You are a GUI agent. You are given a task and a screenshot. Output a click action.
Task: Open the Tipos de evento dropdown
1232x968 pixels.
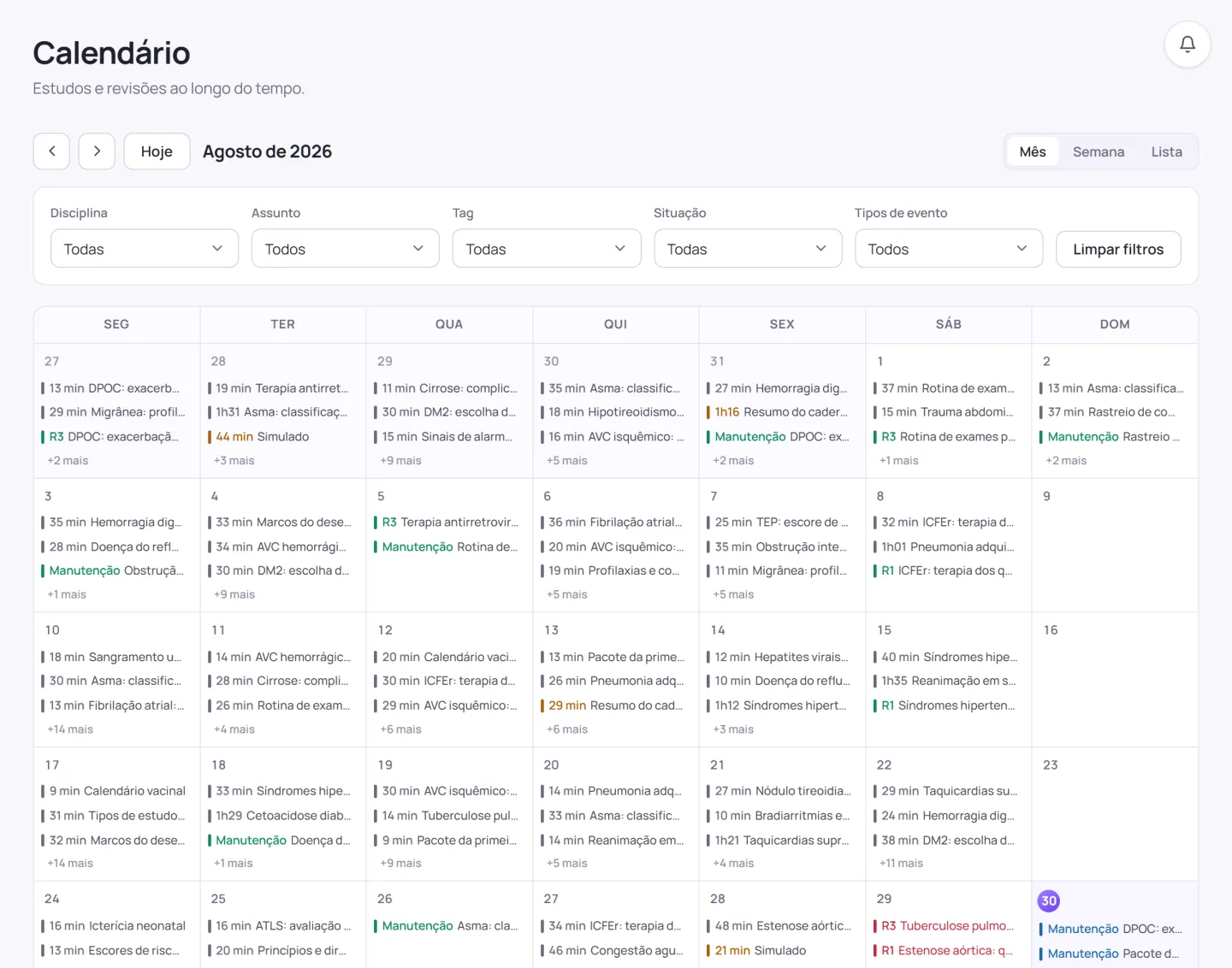click(x=949, y=249)
